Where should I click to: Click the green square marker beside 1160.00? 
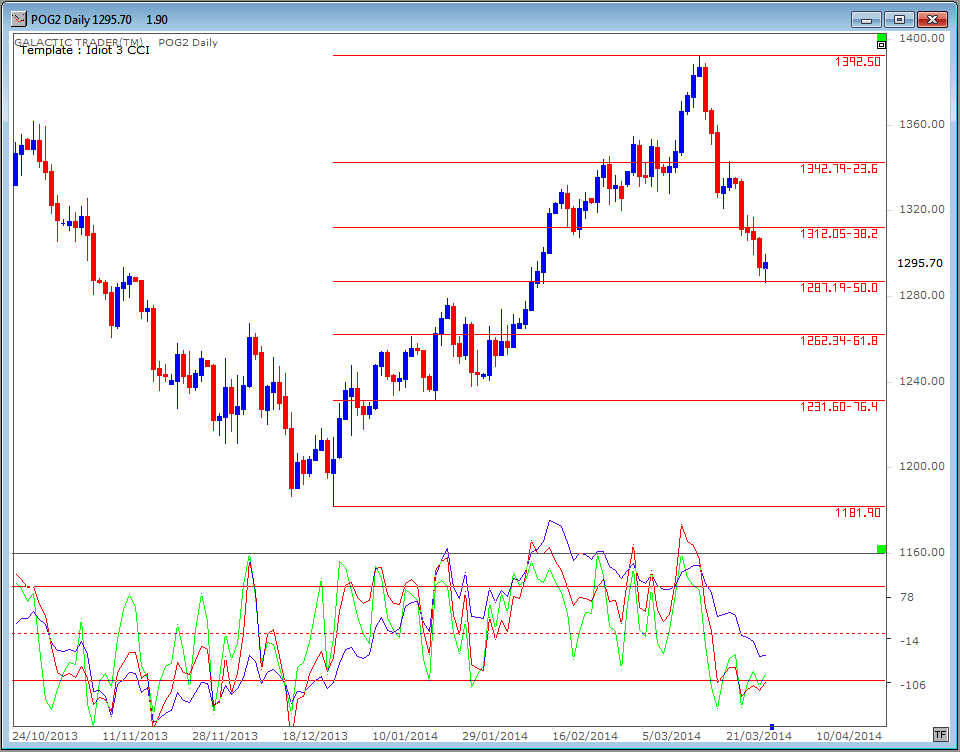(x=881, y=549)
